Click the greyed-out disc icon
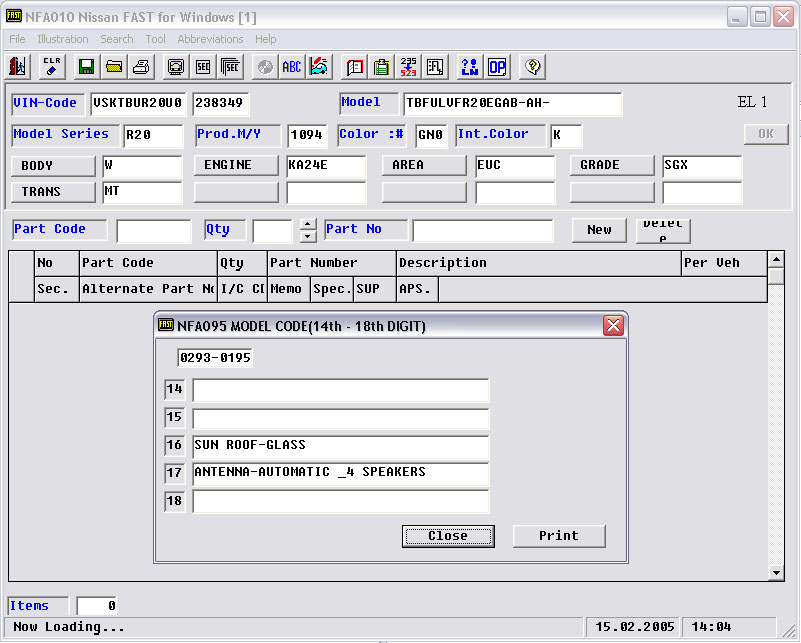Screen dimensions: 801x643 pyautogui.click(x=265, y=67)
